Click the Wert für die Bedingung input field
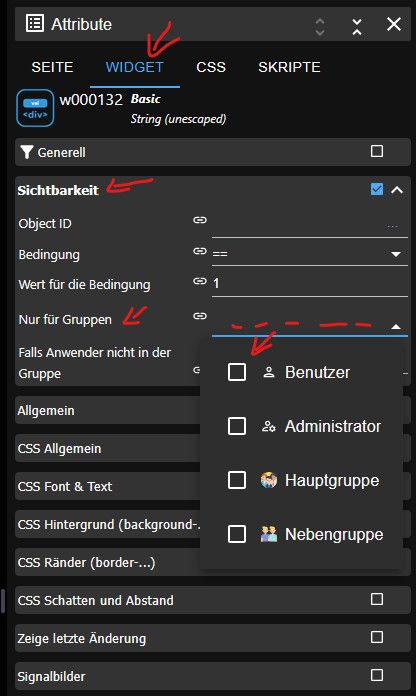 coord(309,284)
